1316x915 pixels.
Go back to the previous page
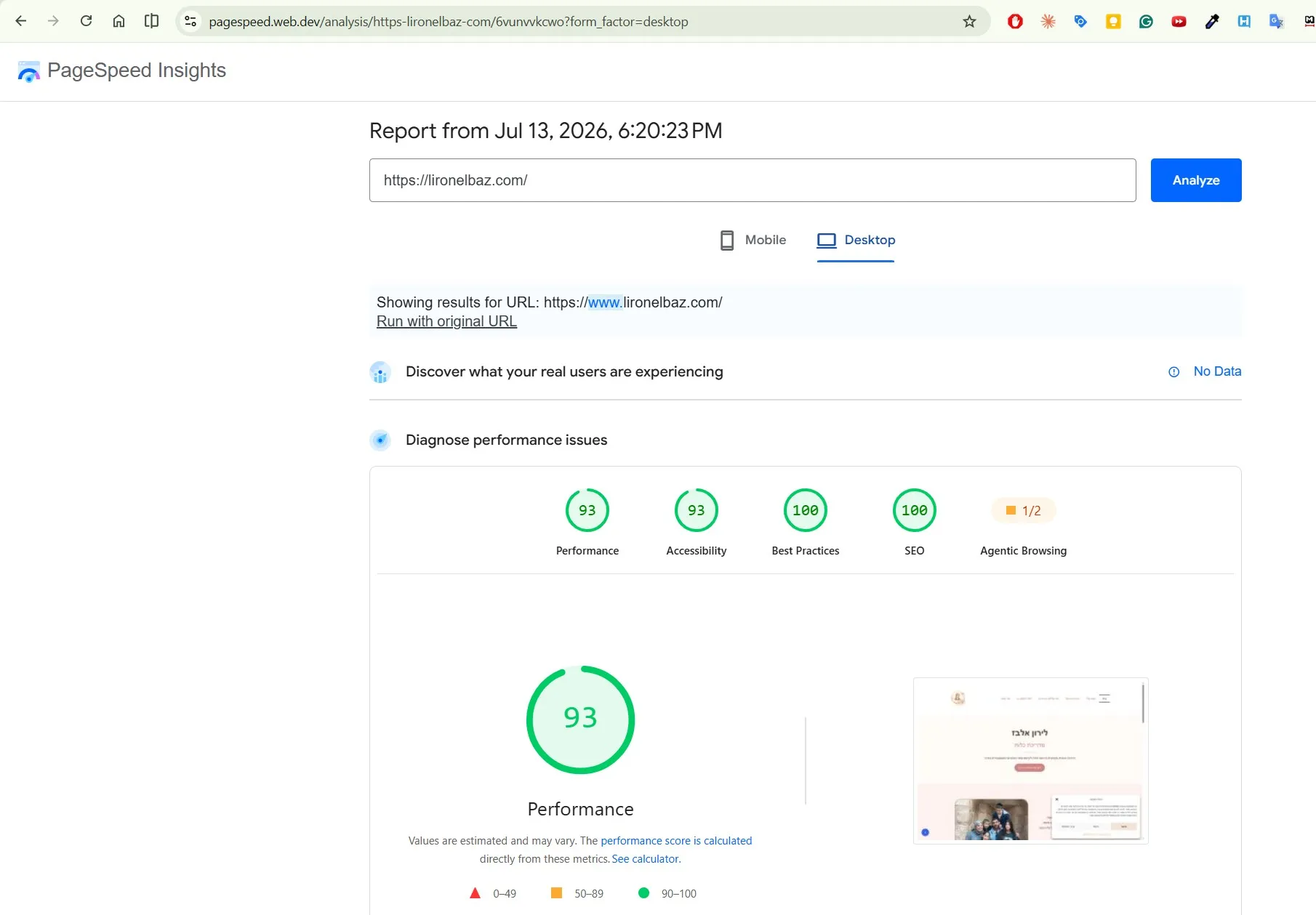pyautogui.click(x=20, y=21)
